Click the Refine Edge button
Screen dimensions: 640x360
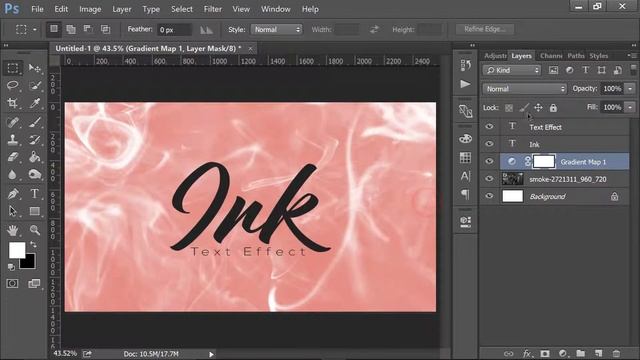coord(484,29)
